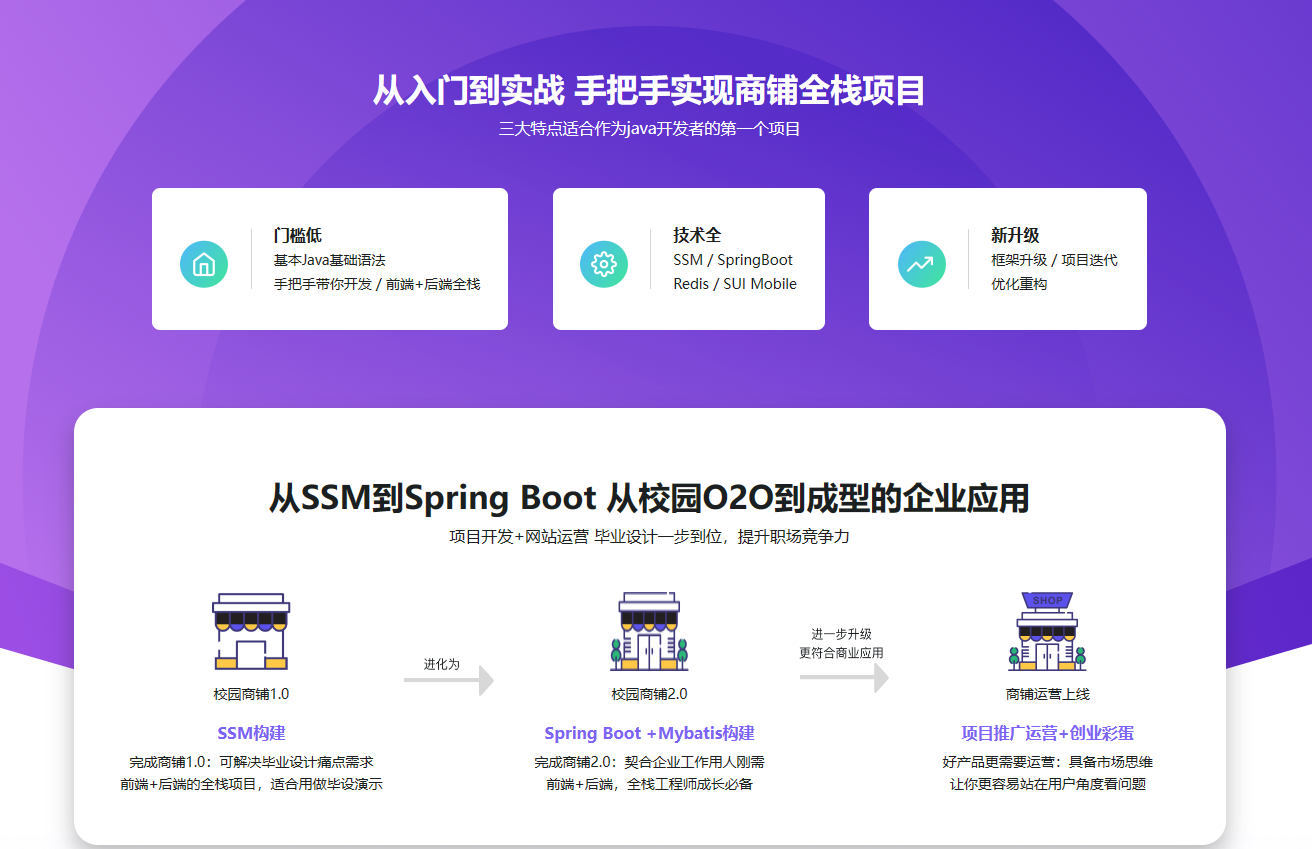
Task: Click the text 好产品更需要运营：具备市场思维
Action: (1048, 762)
